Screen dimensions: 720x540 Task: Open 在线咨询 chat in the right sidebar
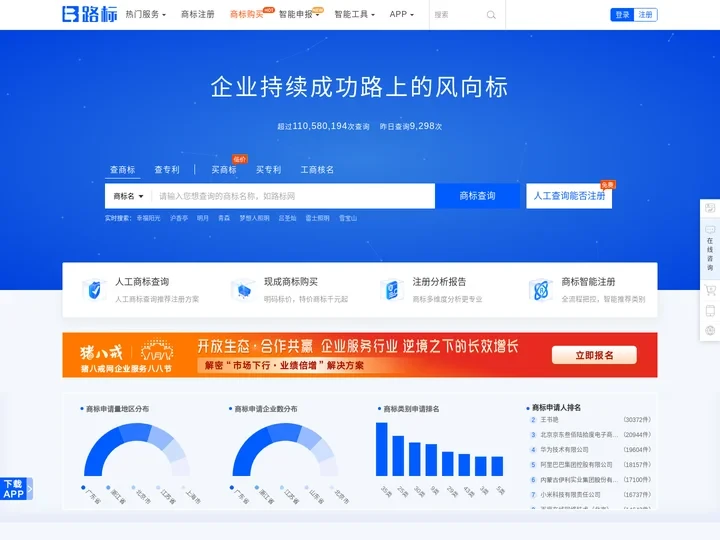point(710,248)
